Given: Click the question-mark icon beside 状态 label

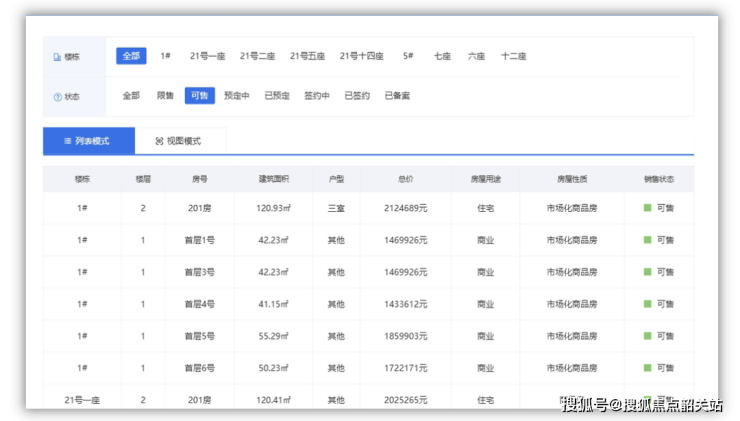Looking at the screenshot, I should coord(57,97).
